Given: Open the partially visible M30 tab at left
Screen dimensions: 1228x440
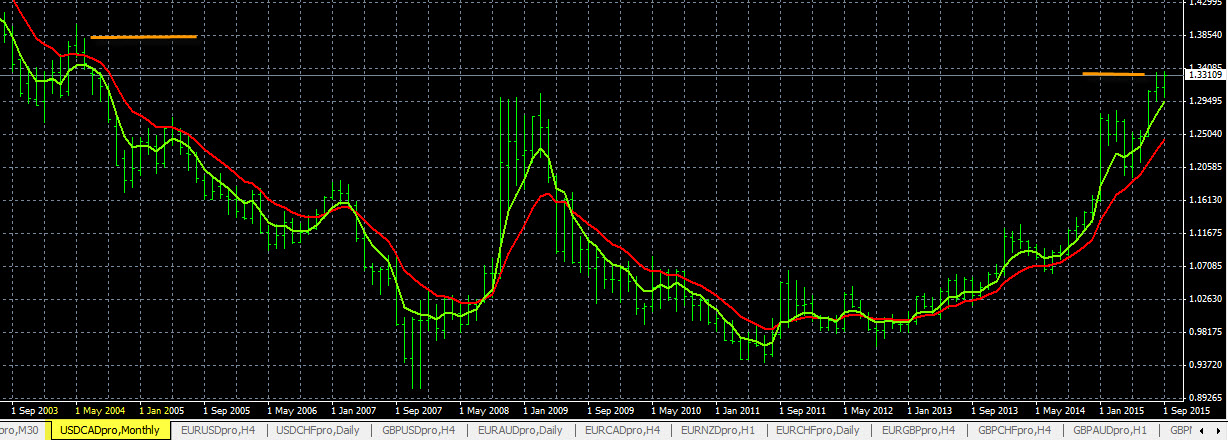Looking at the screenshot, I should click(20, 430).
